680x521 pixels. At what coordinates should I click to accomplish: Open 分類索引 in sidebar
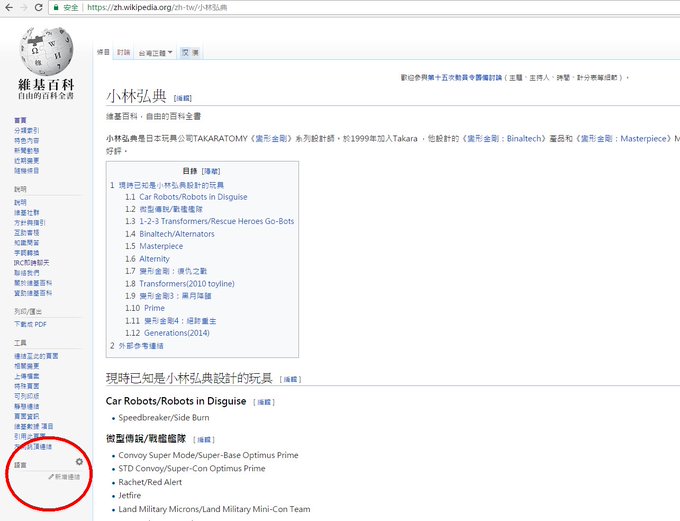[26, 130]
